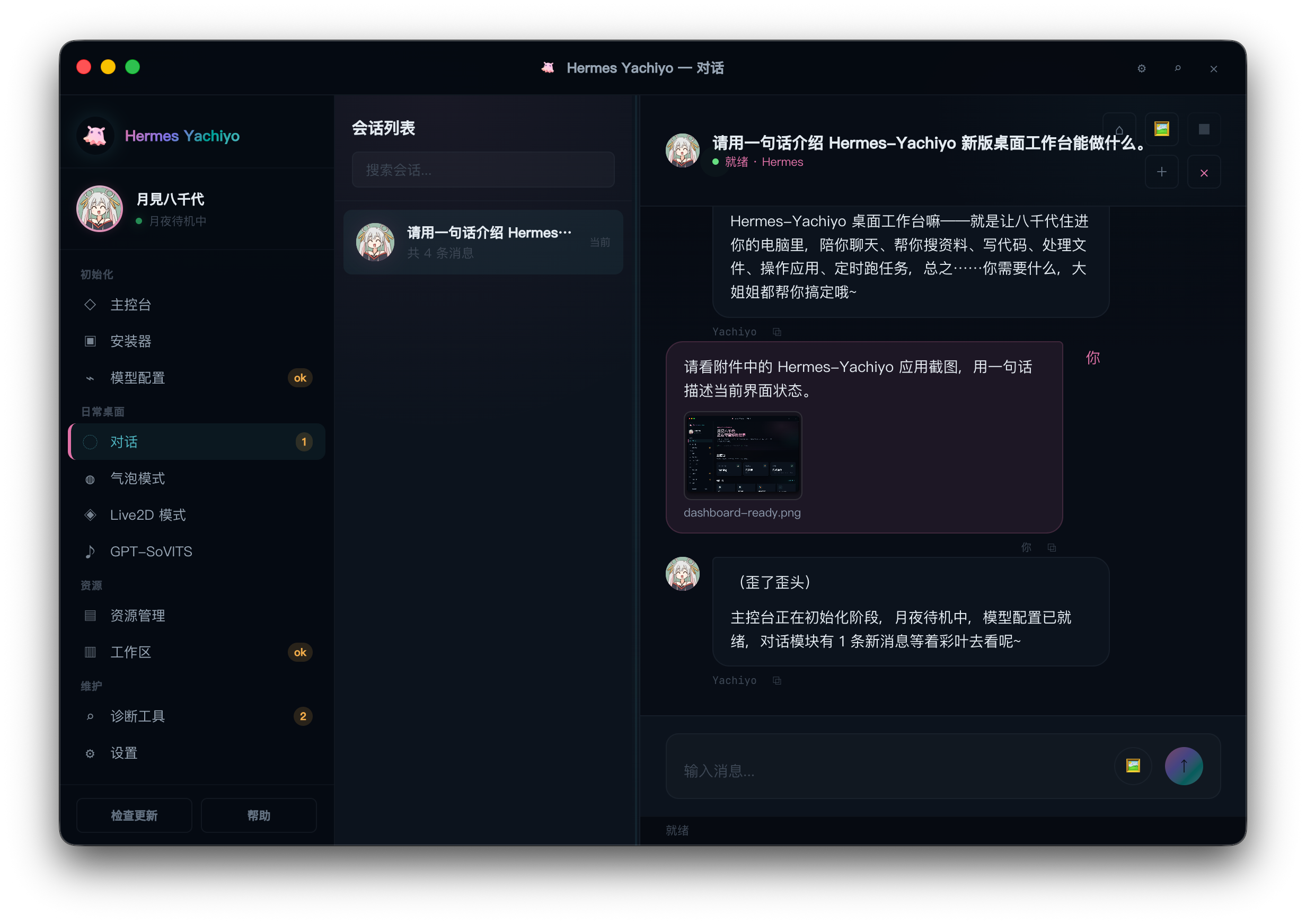Click the 检查更新 button
The image size is (1306, 924).
(134, 815)
